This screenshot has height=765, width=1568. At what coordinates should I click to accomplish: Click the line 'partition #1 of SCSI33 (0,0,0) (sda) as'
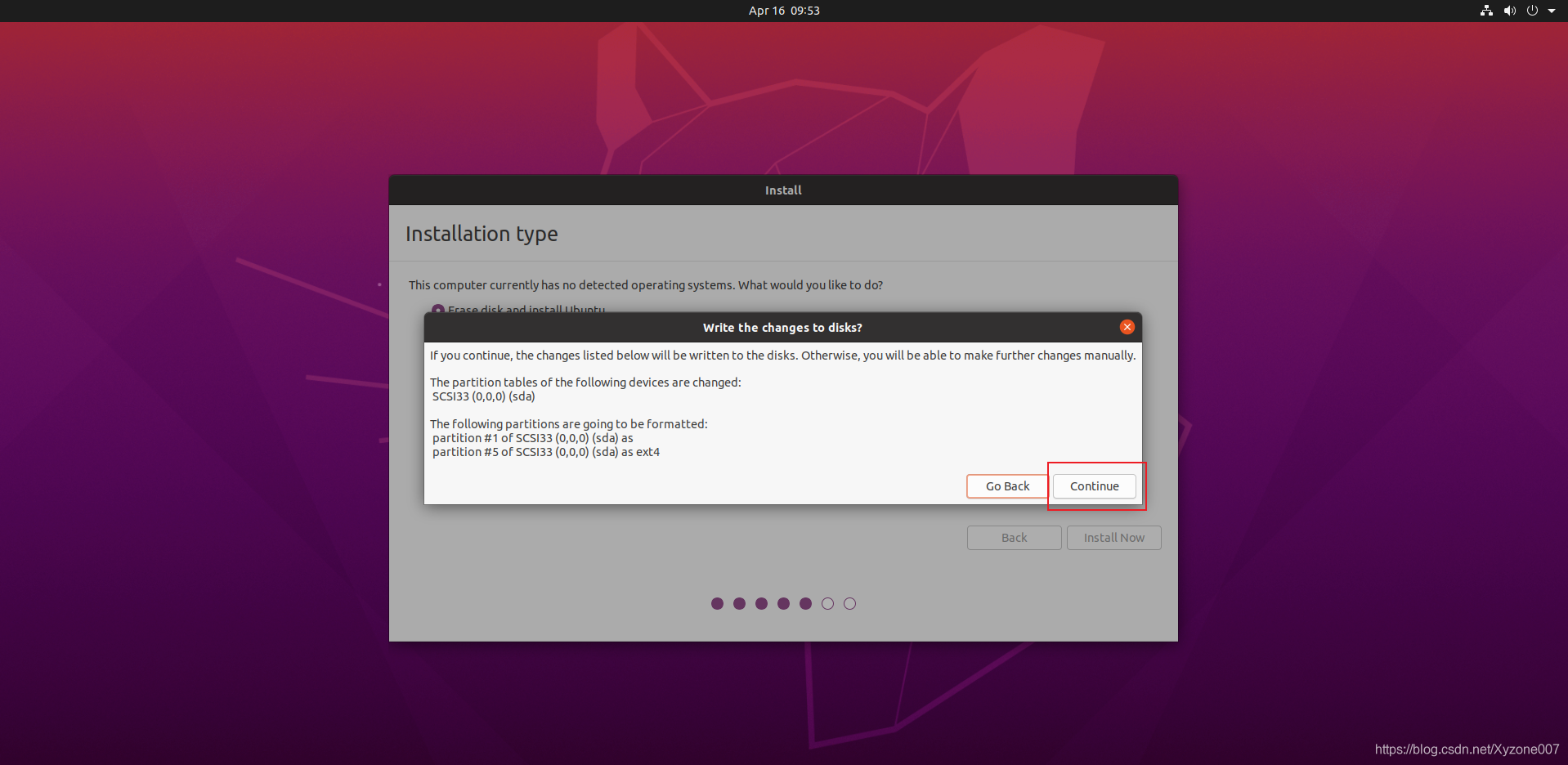tap(533, 438)
